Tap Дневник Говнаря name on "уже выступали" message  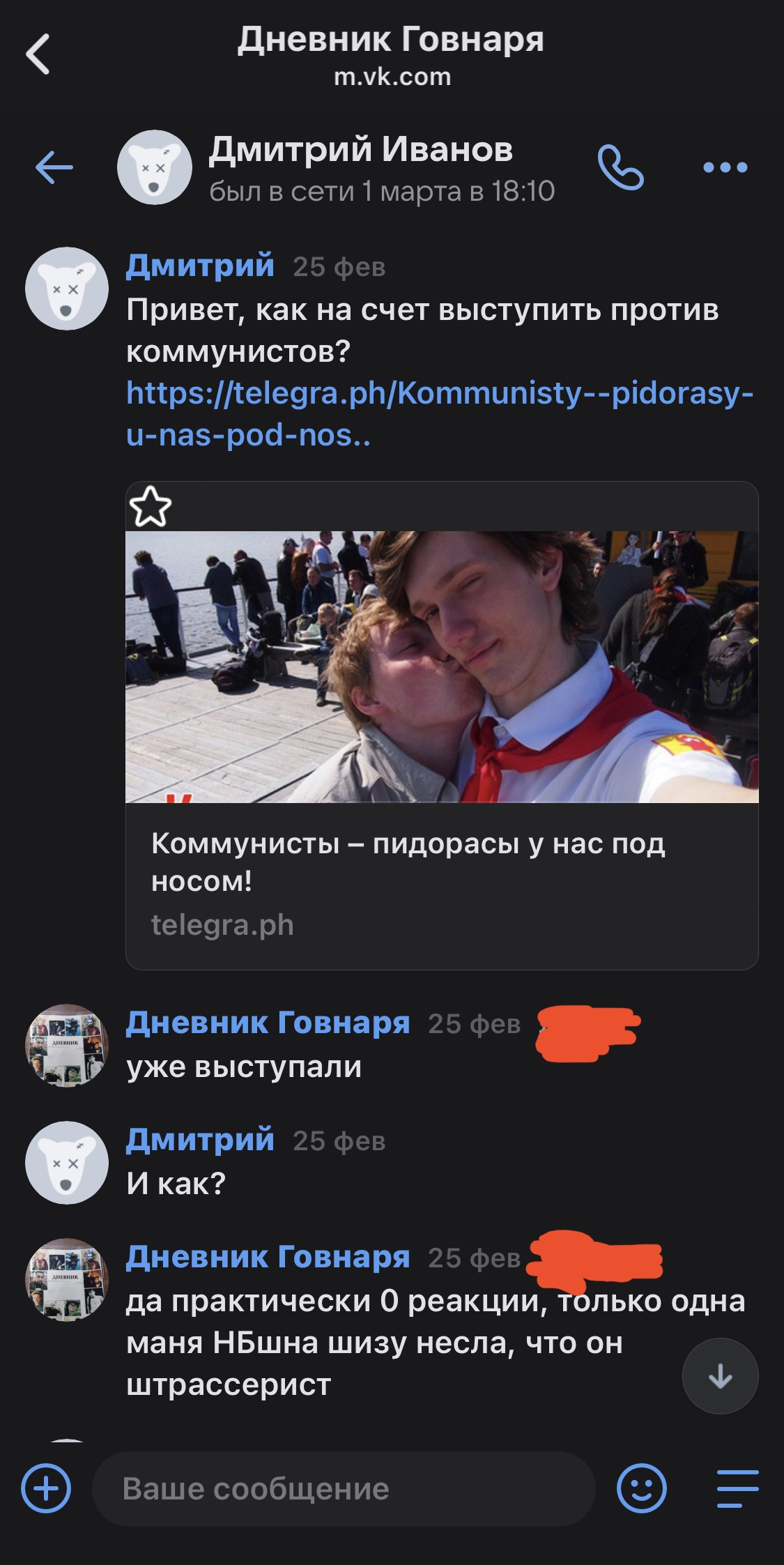(x=268, y=1023)
